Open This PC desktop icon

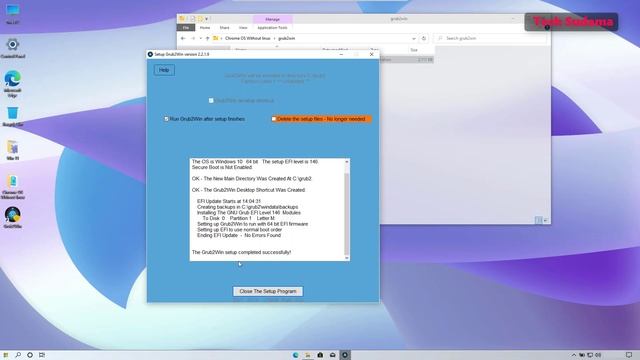(x=13, y=13)
